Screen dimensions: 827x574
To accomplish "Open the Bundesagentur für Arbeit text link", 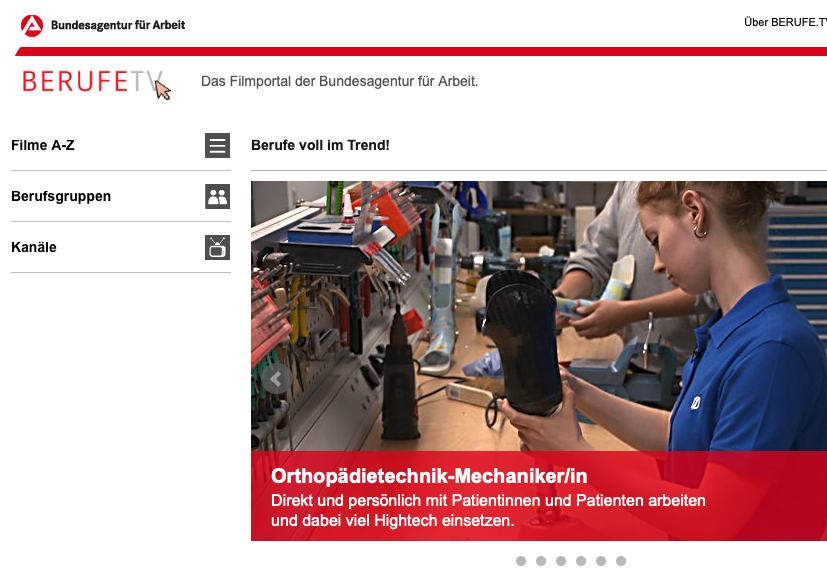I will pos(118,25).
